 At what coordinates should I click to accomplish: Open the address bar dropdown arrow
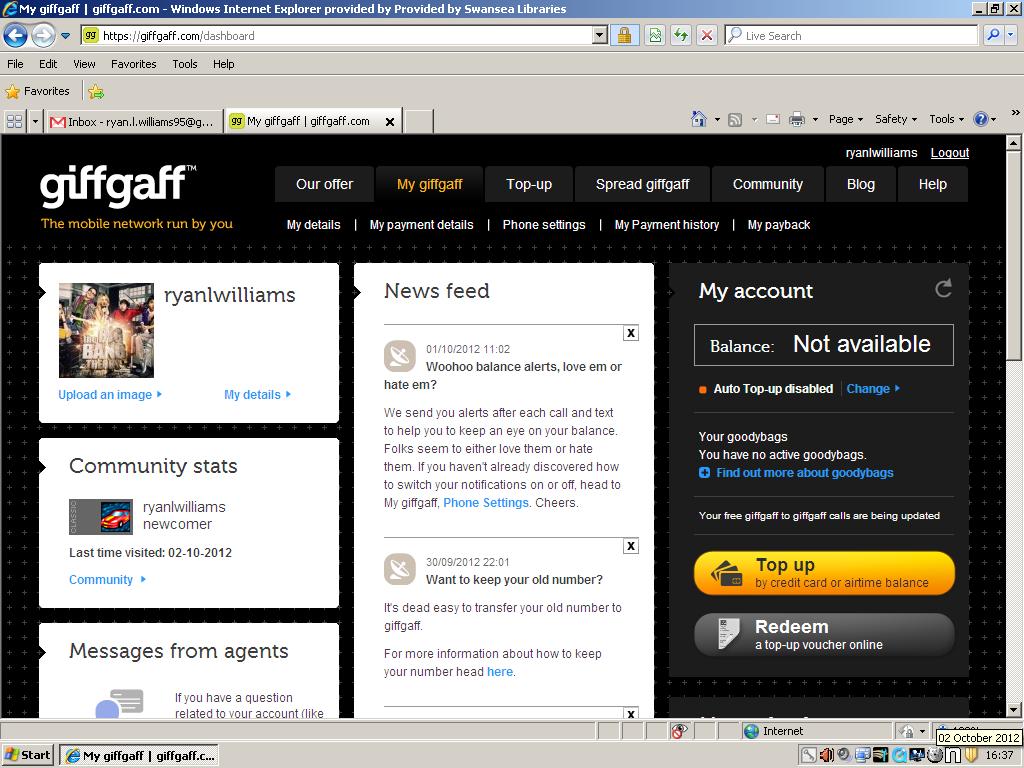click(x=600, y=35)
